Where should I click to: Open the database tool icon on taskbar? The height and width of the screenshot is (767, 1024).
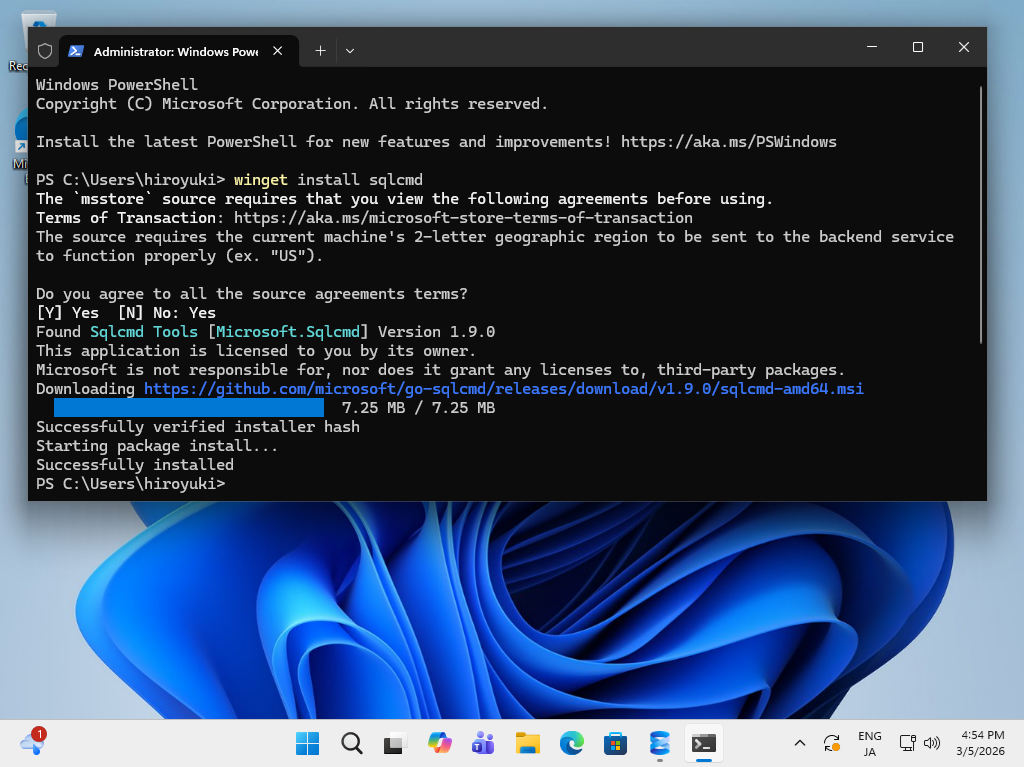click(660, 743)
